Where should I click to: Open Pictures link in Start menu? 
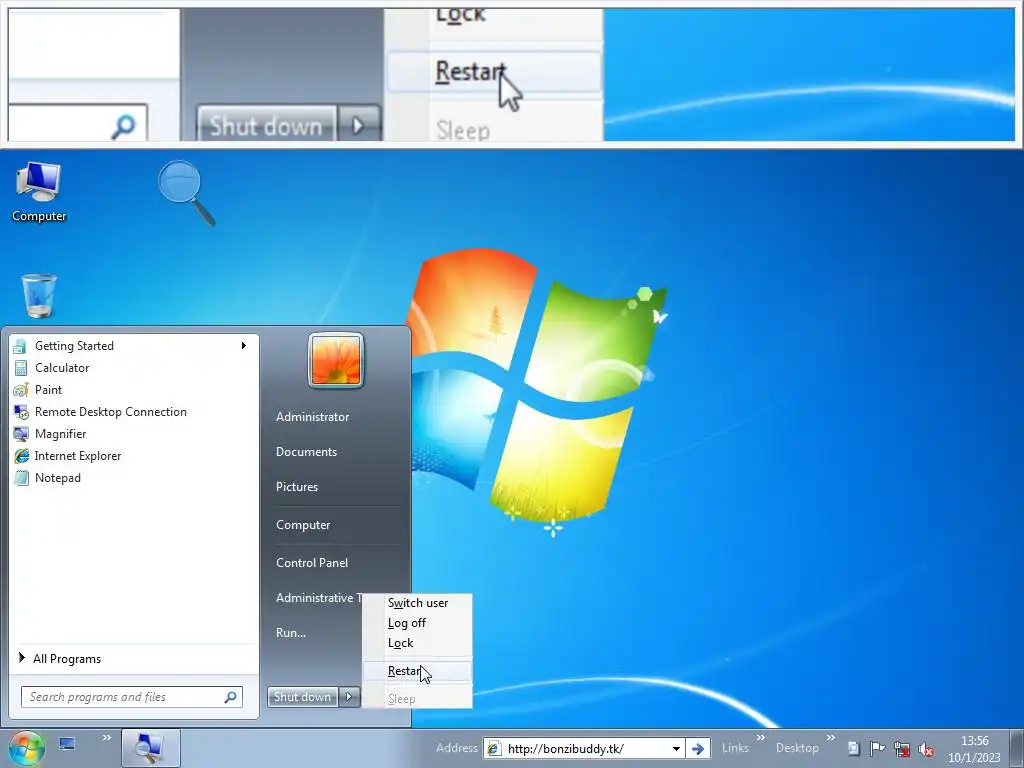(x=296, y=487)
